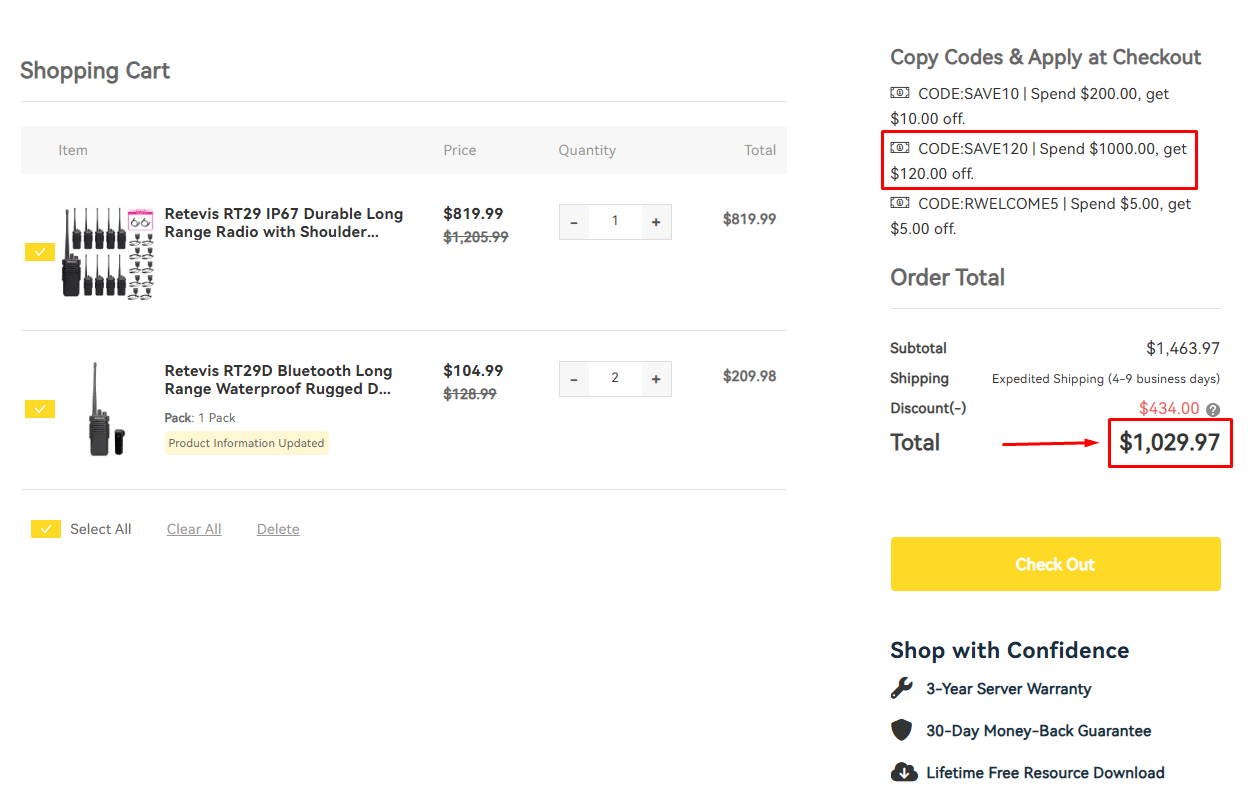This screenshot has height=794, width=1257.
Task: Click the Item column header
Action: click(73, 150)
